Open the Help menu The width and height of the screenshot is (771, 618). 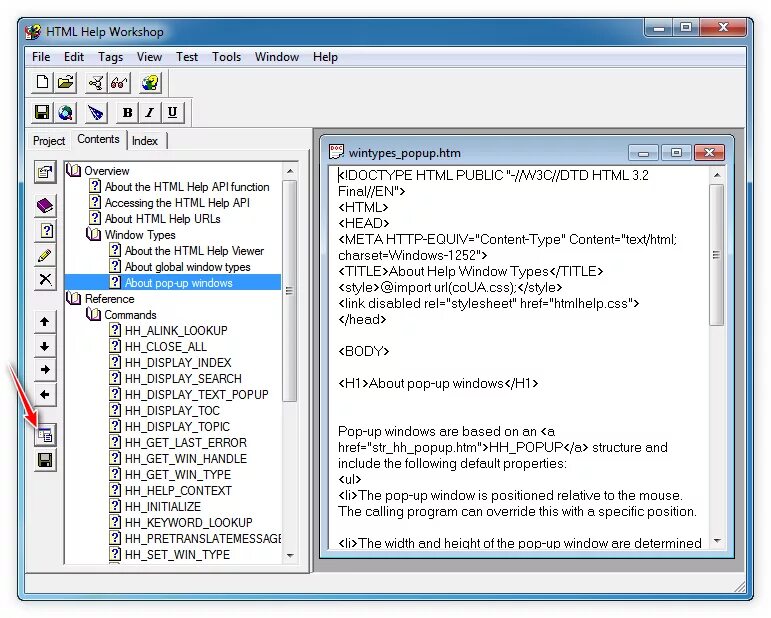click(325, 57)
